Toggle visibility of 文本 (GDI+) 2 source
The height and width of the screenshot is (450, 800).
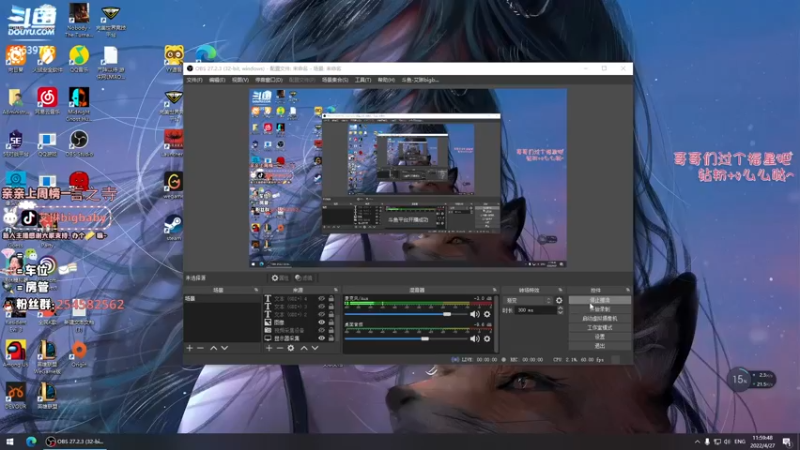pos(321,314)
